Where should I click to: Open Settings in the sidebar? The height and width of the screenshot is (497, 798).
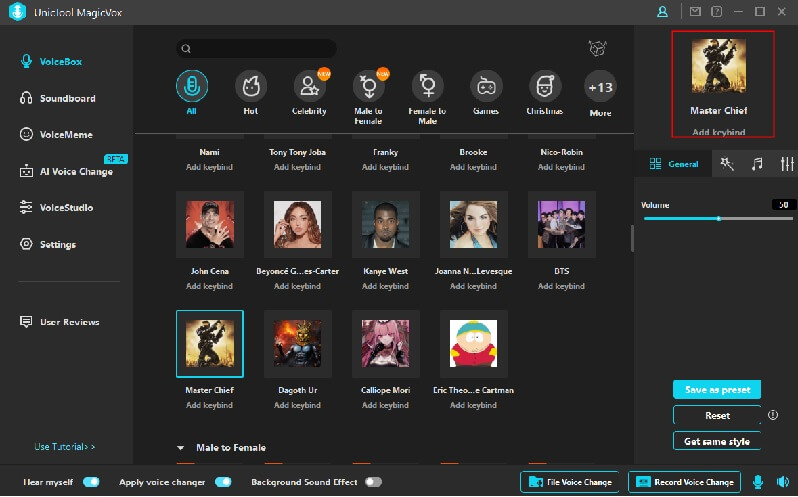(x=48, y=244)
